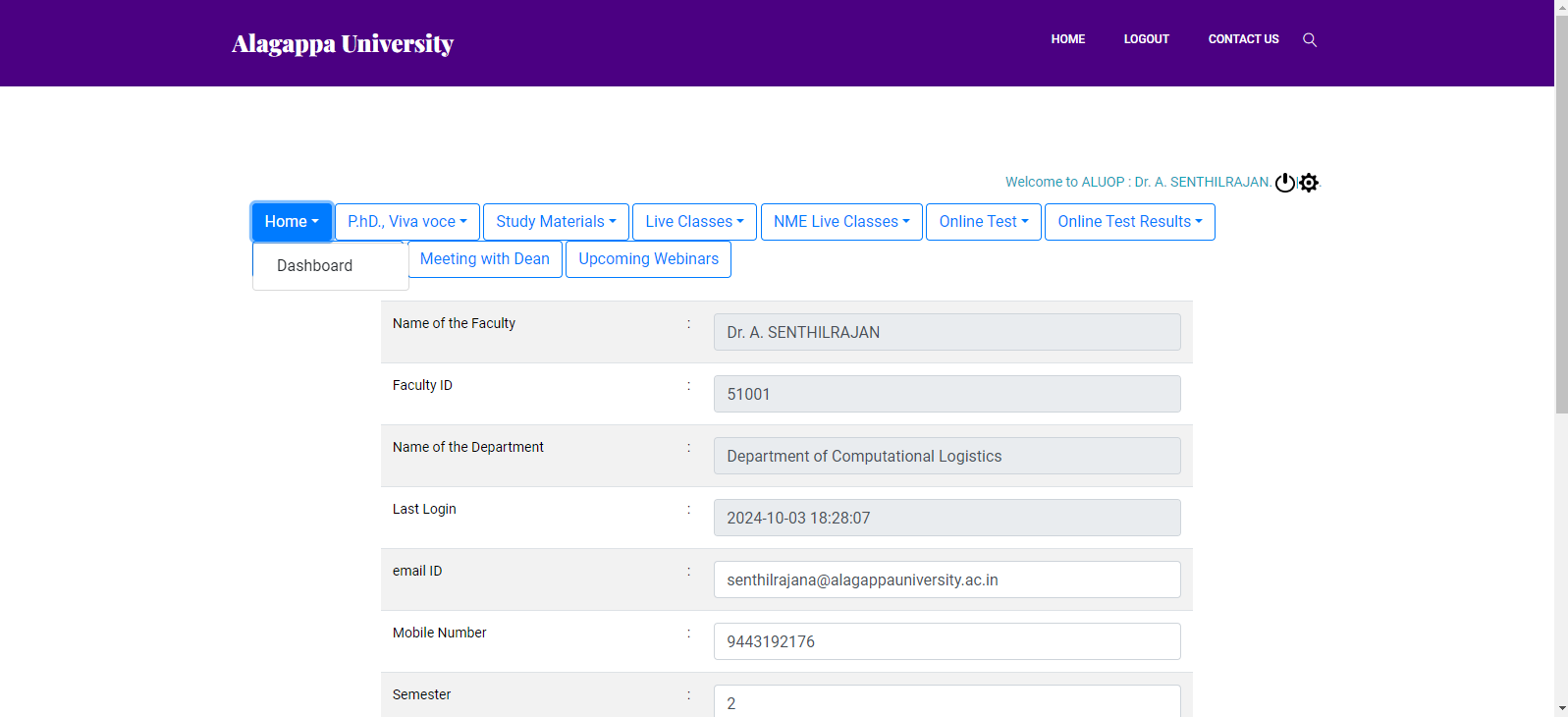Screen dimensions: 1568x717
Task: Open the Online Test dropdown
Action: tap(983, 222)
